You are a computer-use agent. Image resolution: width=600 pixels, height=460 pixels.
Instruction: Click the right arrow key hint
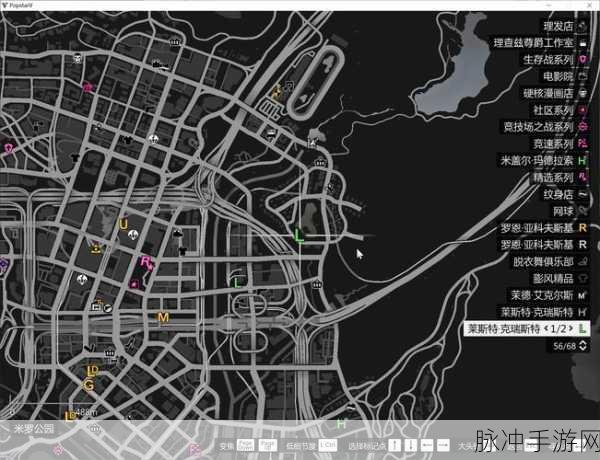[443, 445]
